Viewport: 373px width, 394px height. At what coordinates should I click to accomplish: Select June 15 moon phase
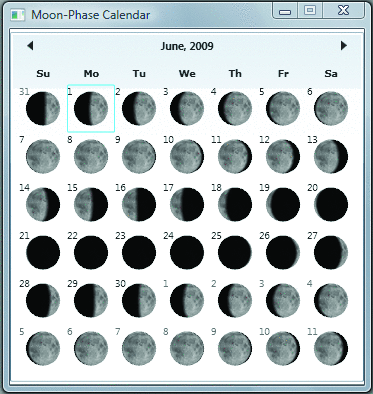91,204
